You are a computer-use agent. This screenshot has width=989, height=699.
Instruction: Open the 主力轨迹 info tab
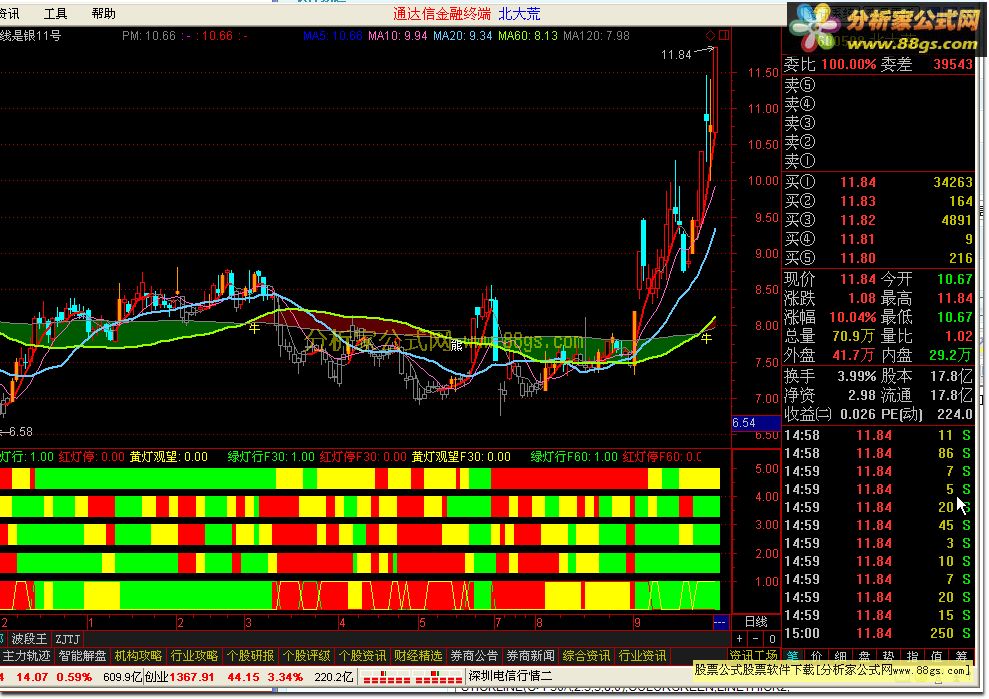(26, 656)
